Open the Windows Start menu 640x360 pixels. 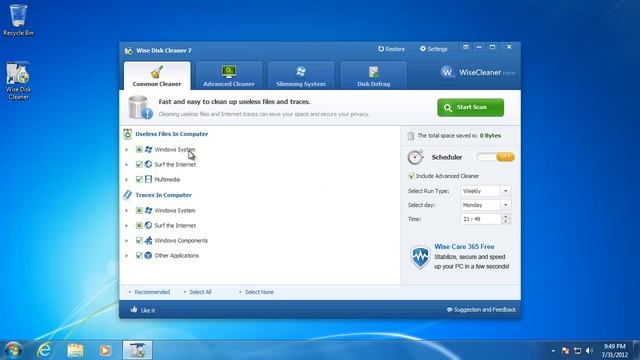[x=13, y=350]
